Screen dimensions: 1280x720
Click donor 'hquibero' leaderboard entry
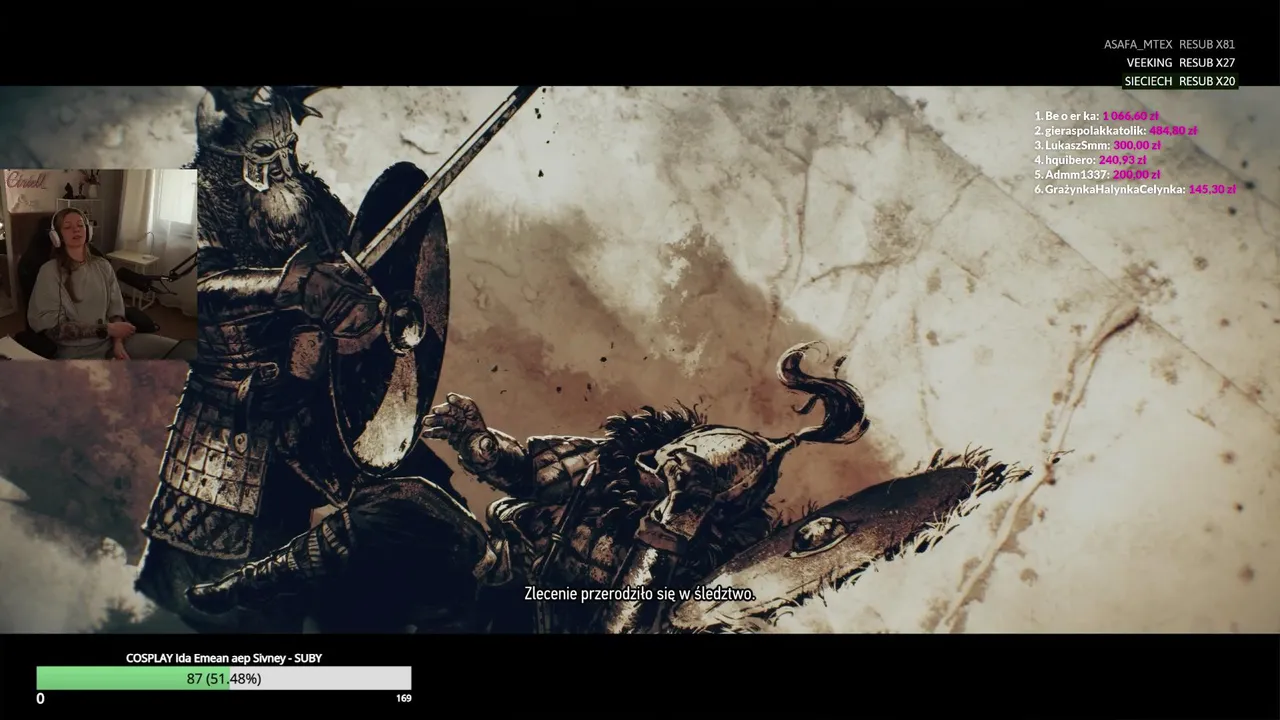pos(1090,159)
